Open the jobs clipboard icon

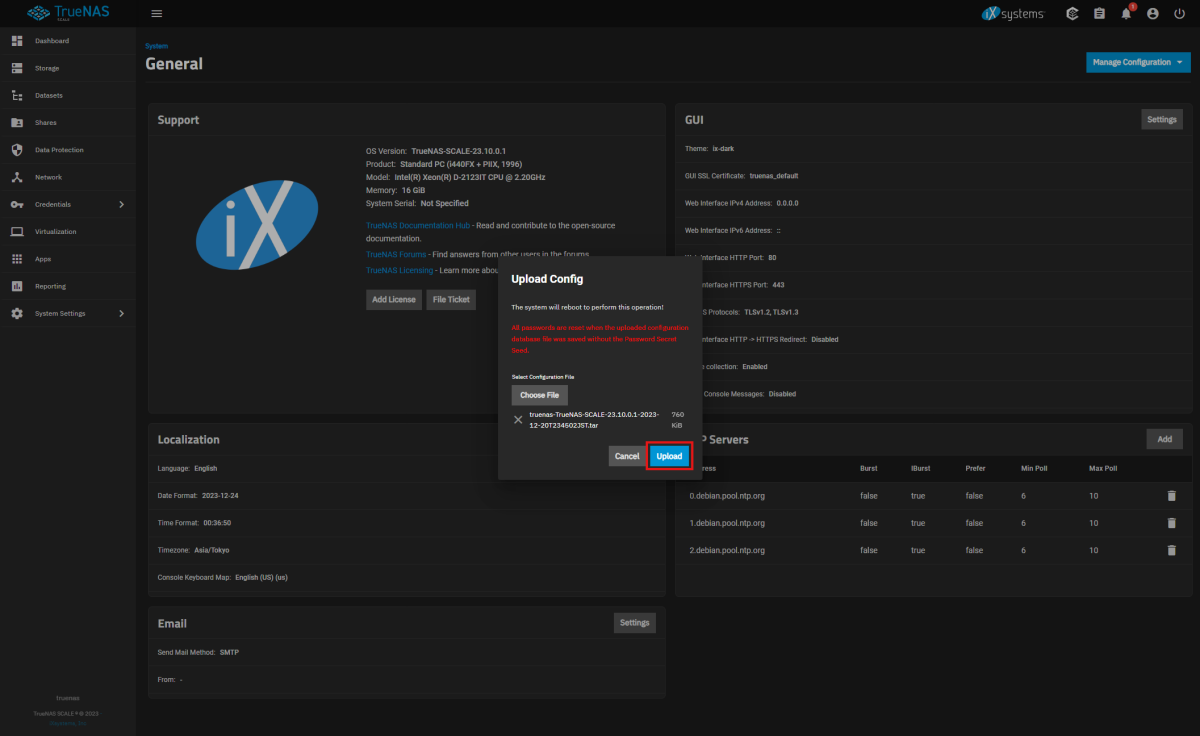(1100, 14)
